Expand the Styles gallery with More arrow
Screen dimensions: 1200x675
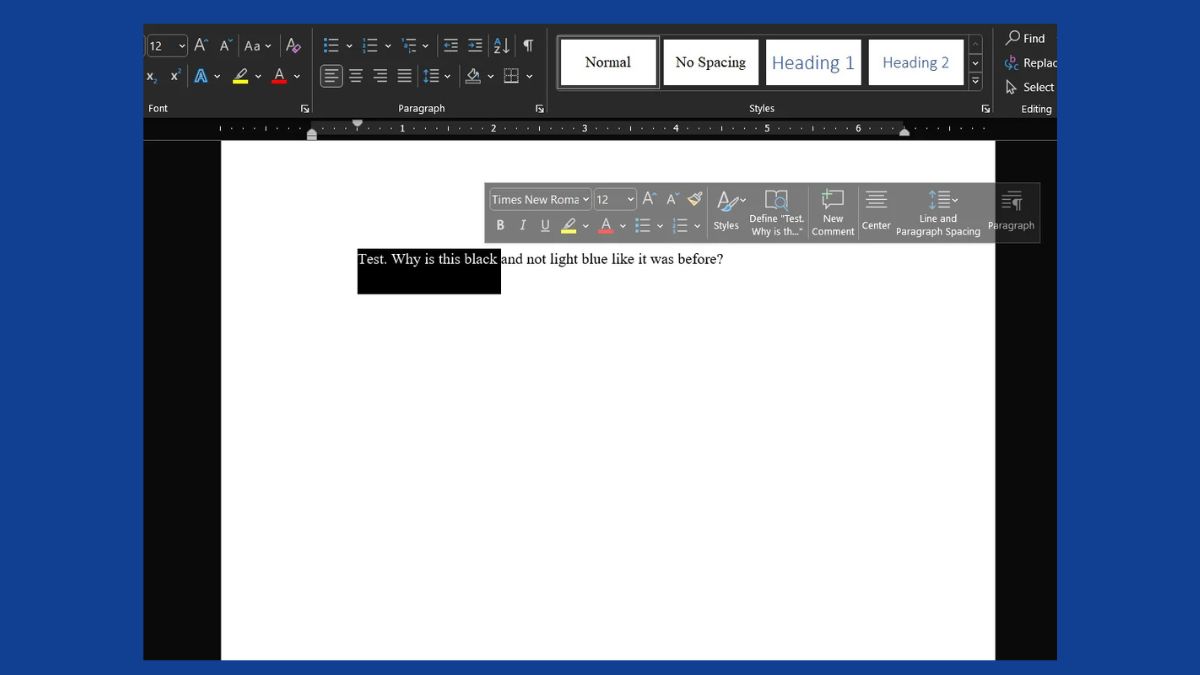976,82
